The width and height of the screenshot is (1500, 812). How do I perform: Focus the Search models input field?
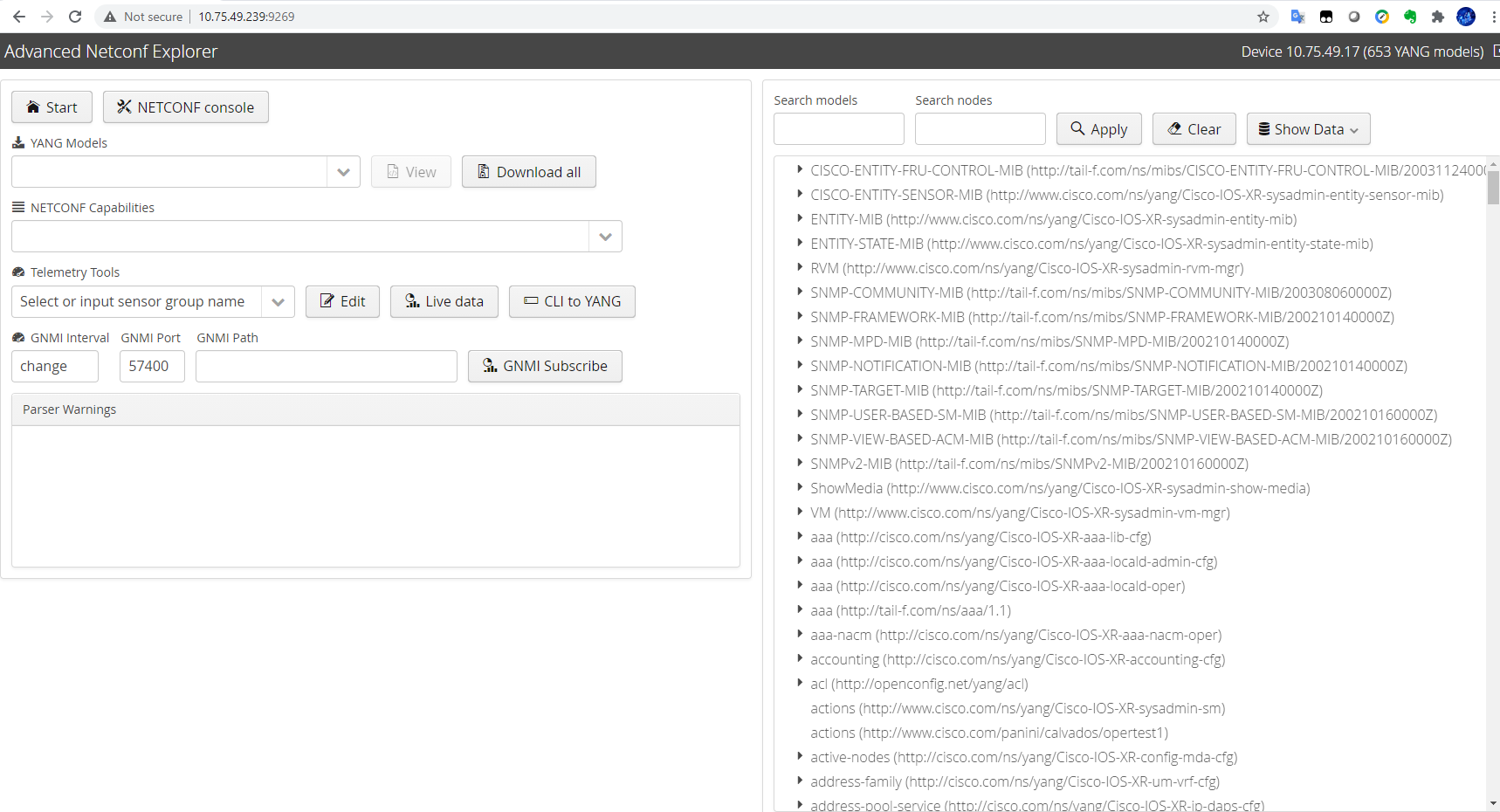tap(838, 129)
